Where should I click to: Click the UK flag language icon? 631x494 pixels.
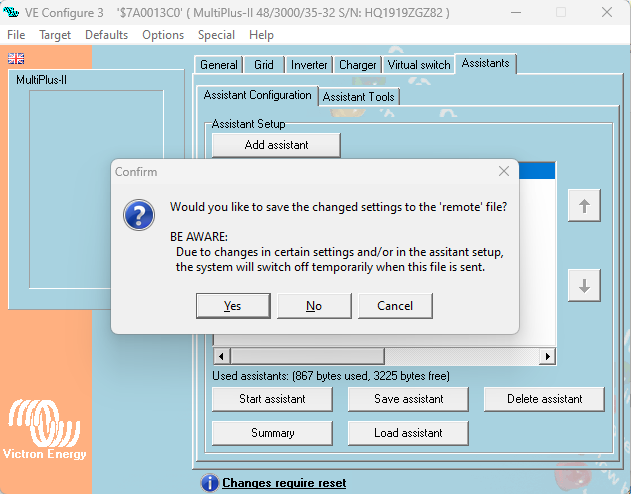pyautogui.click(x=16, y=58)
